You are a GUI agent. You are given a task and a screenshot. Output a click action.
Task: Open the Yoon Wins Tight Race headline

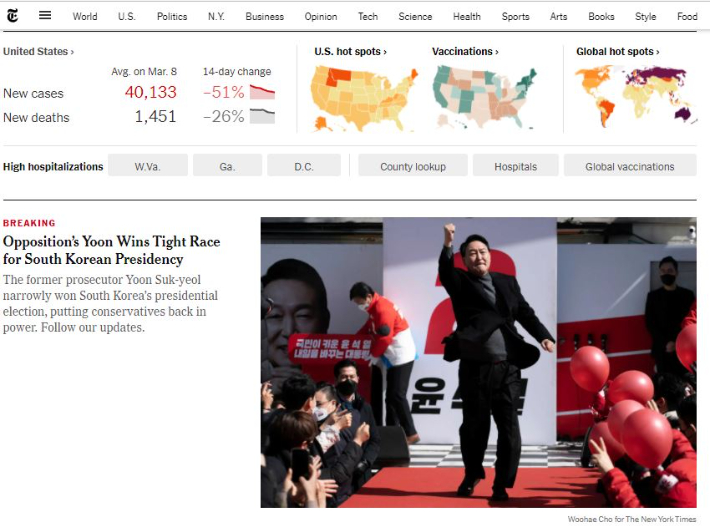click(111, 250)
